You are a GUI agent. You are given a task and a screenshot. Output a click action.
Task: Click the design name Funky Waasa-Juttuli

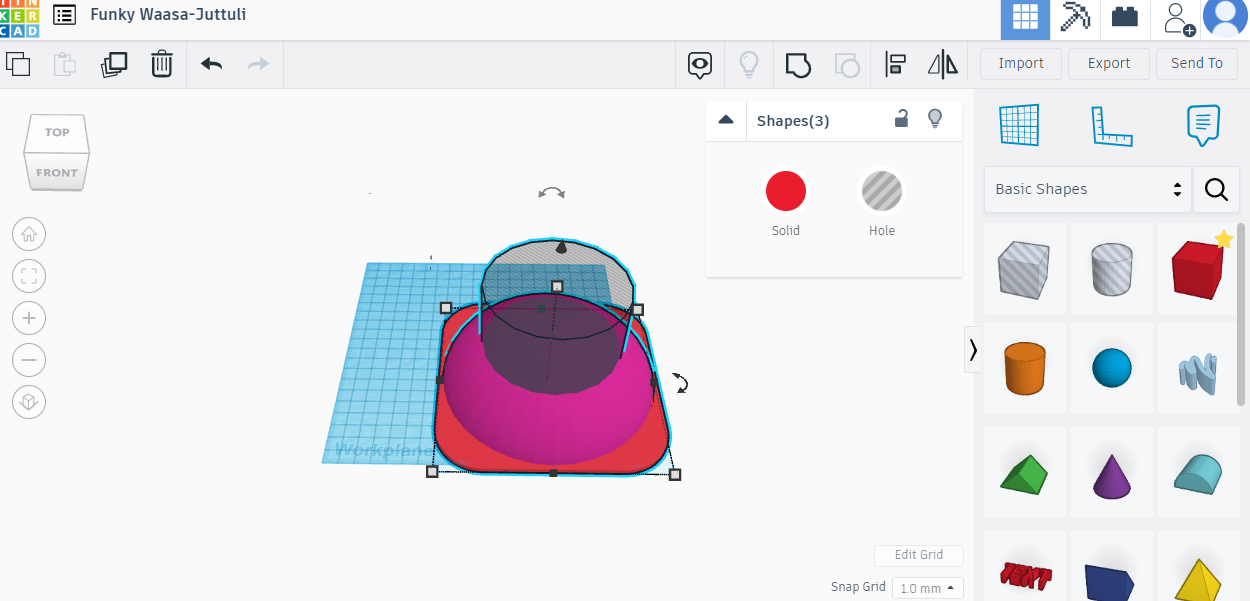click(168, 14)
